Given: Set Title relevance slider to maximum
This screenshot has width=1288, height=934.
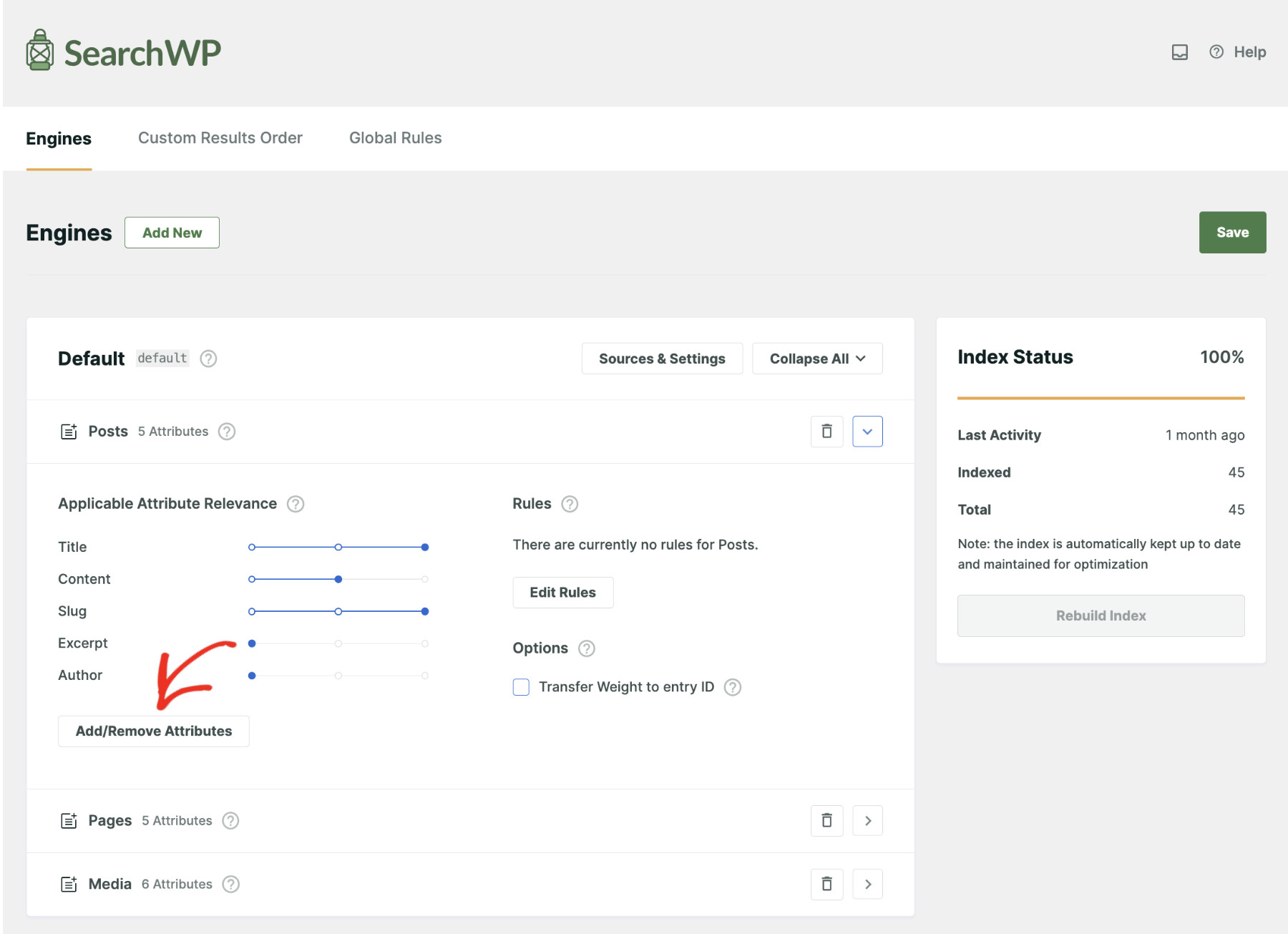Looking at the screenshot, I should coord(425,547).
